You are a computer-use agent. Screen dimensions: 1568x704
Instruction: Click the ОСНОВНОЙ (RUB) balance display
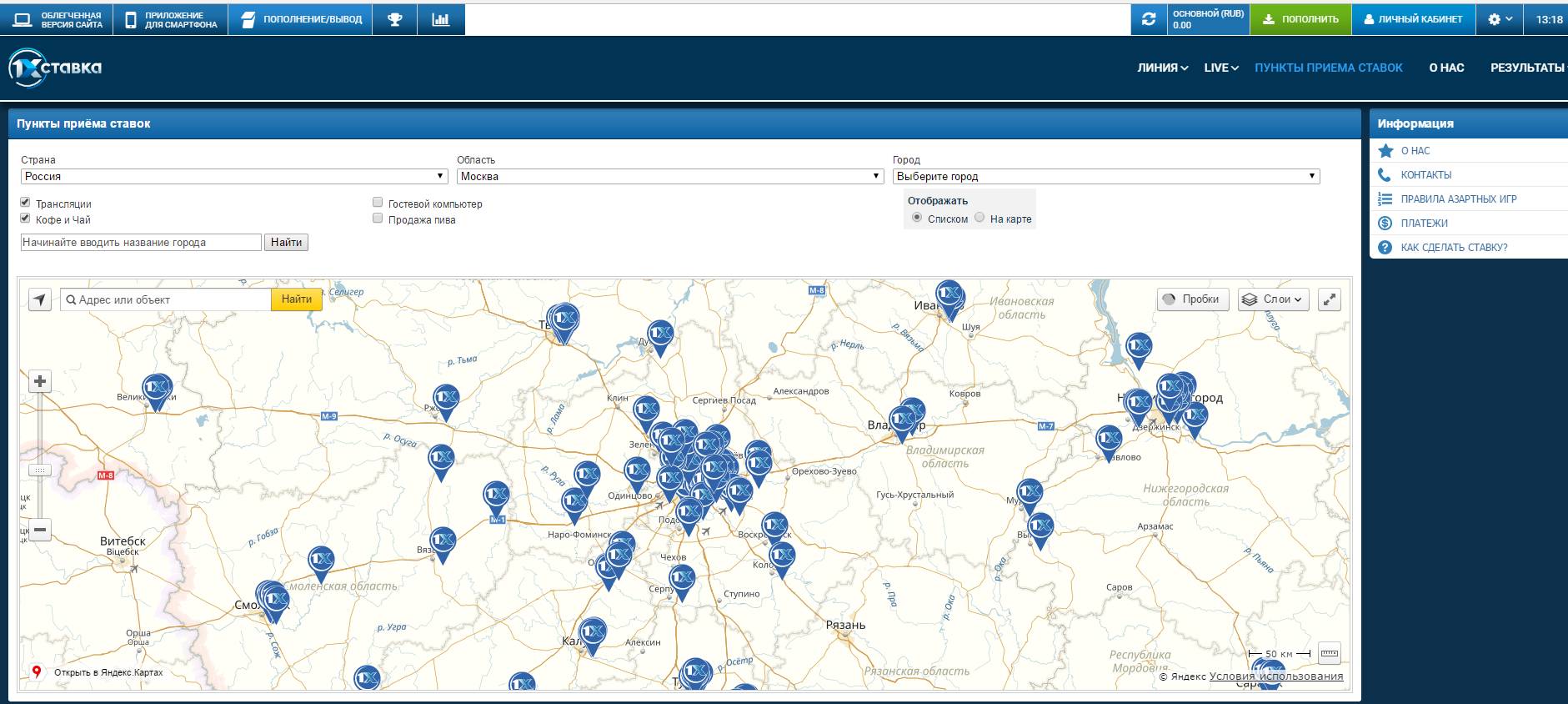pyautogui.click(x=1208, y=19)
